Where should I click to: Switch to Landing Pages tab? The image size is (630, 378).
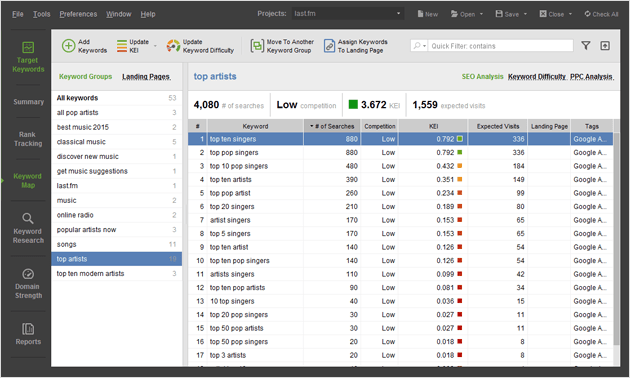(x=146, y=77)
